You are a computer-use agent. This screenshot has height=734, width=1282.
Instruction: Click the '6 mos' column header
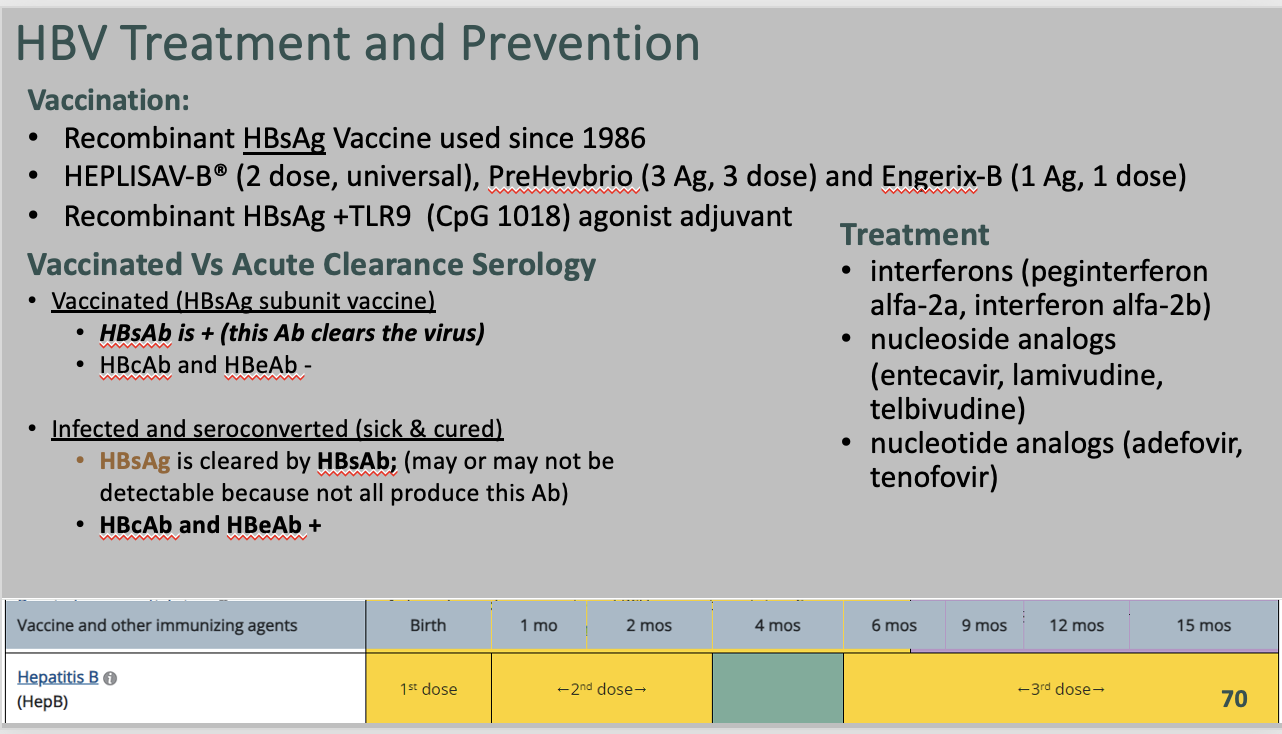[894, 626]
